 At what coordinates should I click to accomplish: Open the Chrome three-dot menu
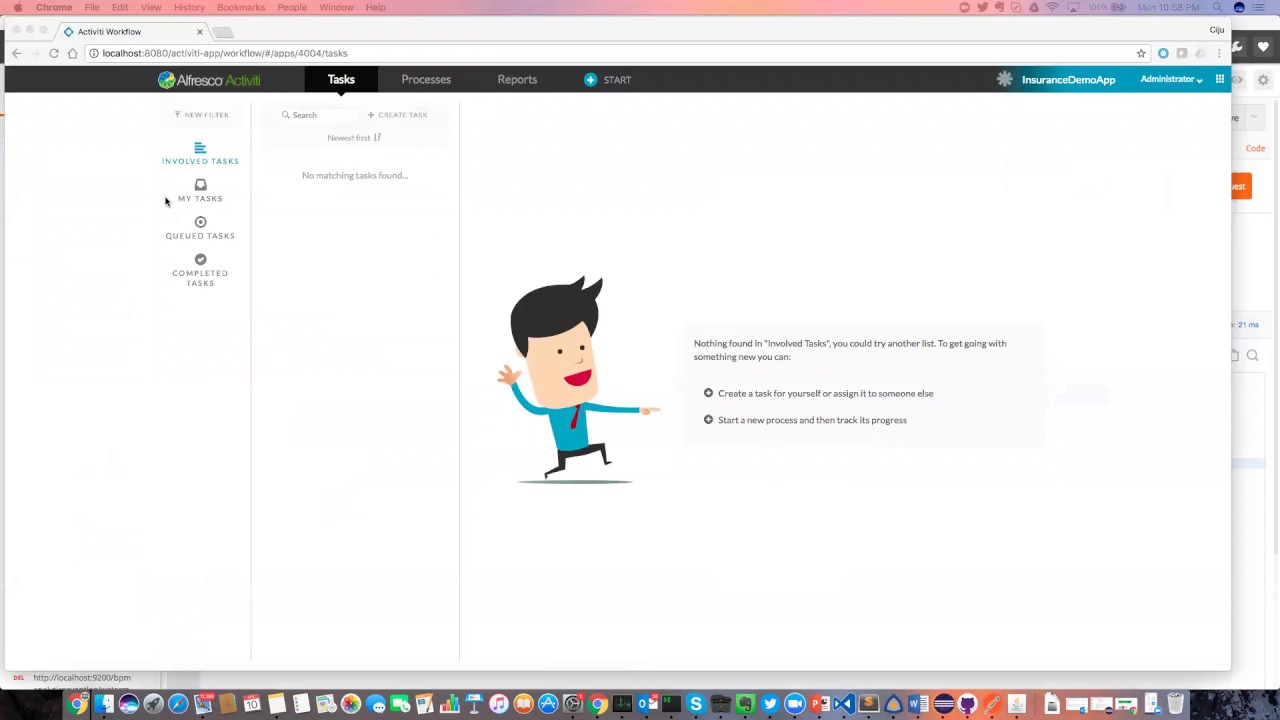[x=1219, y=53]
